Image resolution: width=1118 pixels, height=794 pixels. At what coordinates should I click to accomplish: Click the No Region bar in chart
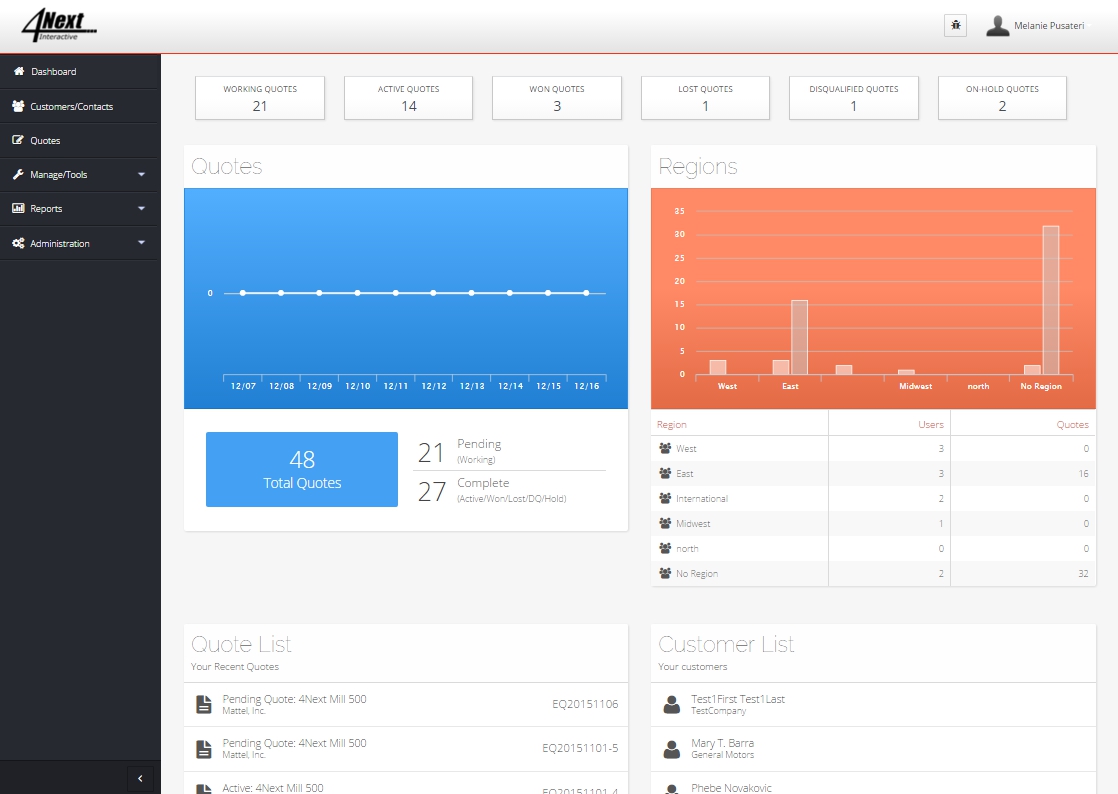1051,300
